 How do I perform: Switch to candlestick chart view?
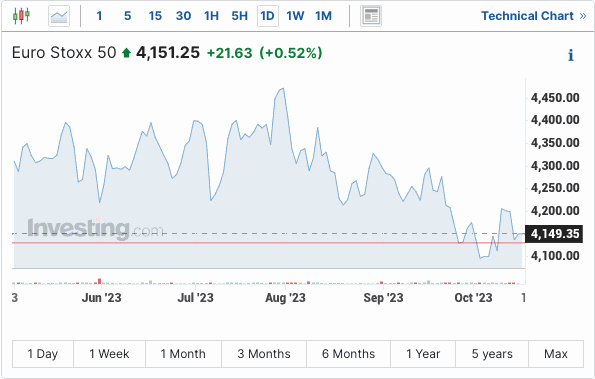click(x=21, y=16)
